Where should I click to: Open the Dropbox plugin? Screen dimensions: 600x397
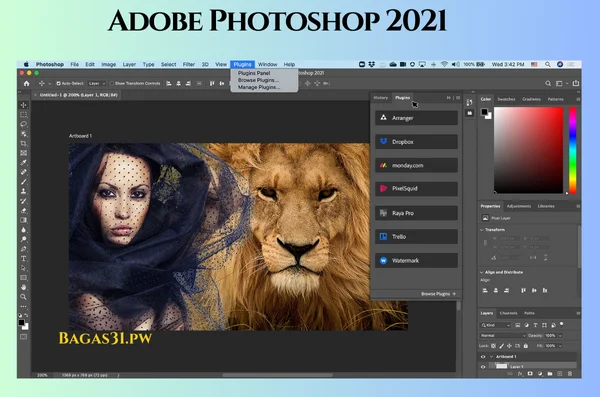coord(416,142)
